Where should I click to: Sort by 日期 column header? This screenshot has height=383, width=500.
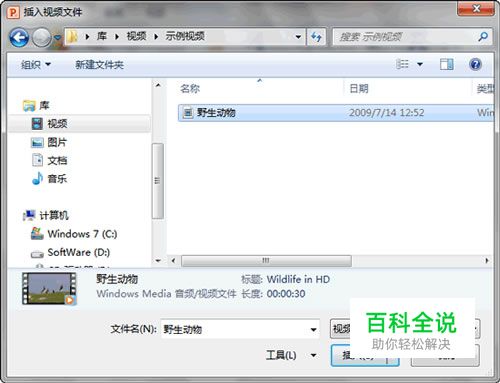click(x=359, y=89)
